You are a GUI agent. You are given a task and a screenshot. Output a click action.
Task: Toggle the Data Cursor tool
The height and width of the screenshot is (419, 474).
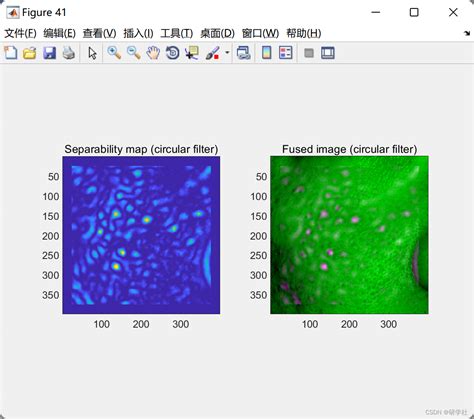192,53
